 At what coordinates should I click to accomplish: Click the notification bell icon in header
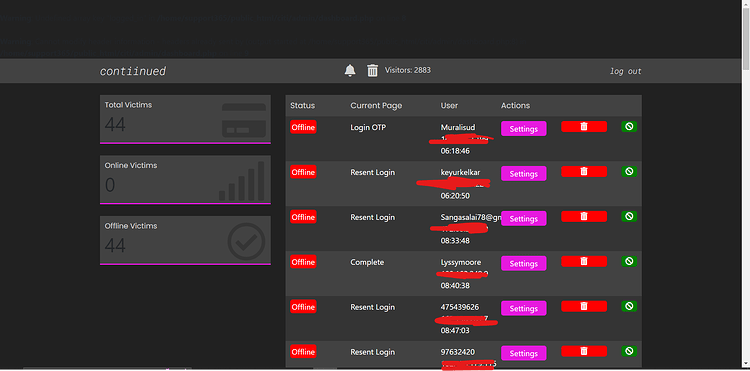click(350, 70)
